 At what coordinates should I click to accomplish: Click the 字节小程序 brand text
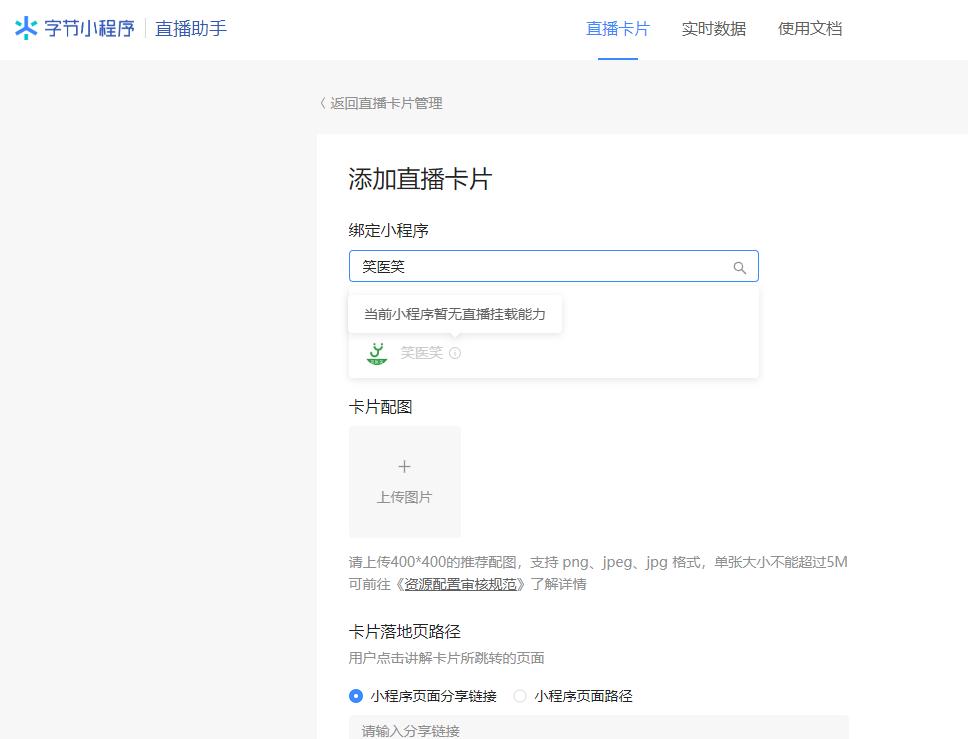coord(89,28)
